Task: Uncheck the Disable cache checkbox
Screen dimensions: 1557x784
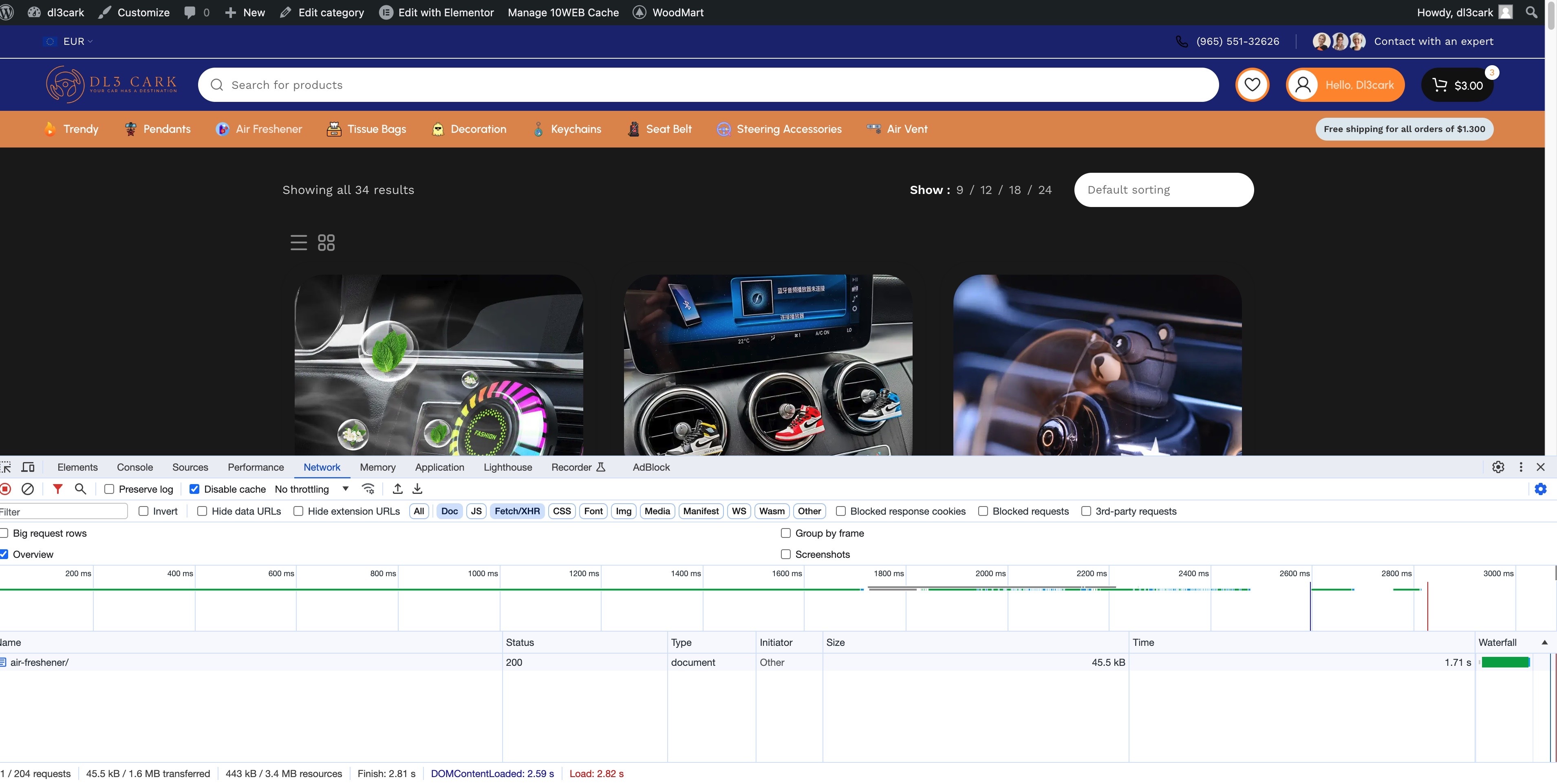Action: click(195, 489)
